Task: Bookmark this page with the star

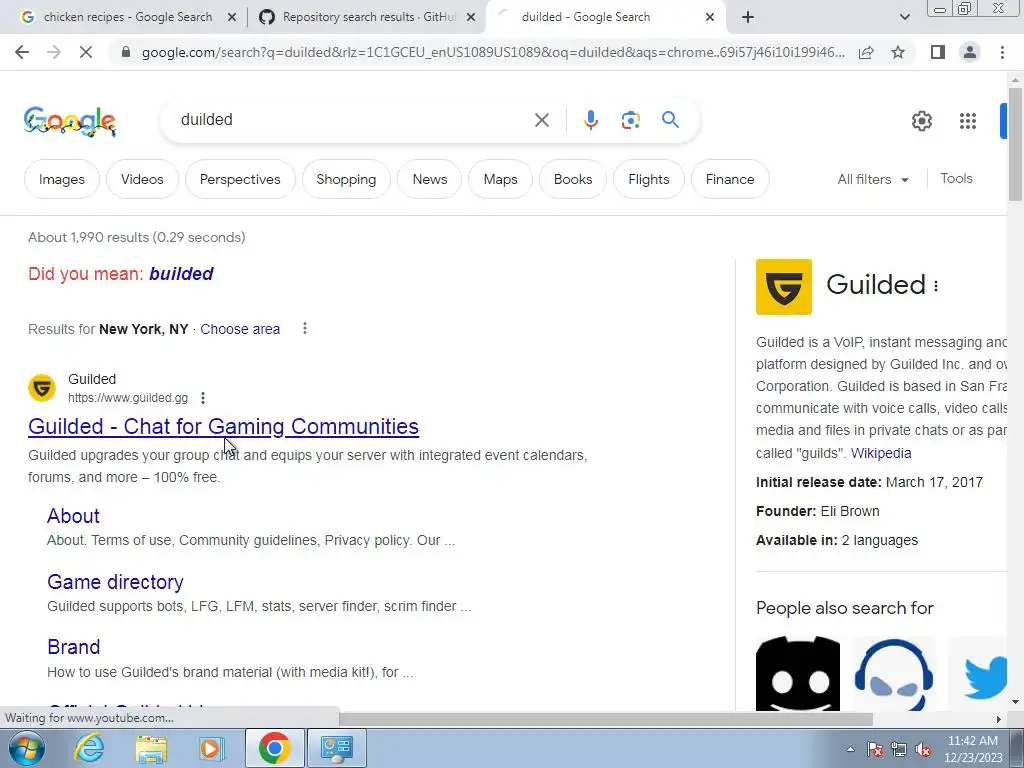Action: click(898, 52)
